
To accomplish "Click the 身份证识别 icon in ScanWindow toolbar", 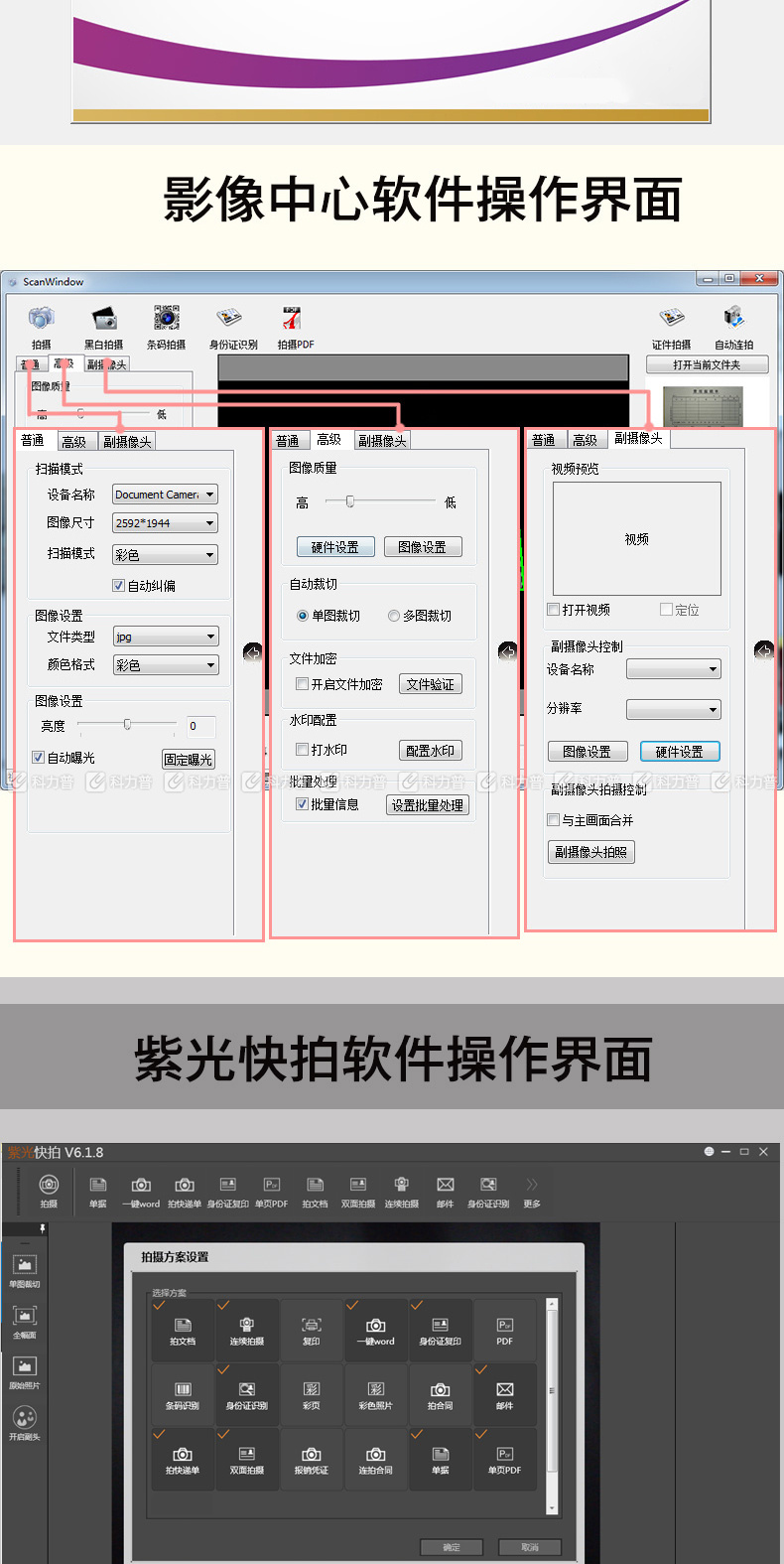I will [x=229, y=318].
